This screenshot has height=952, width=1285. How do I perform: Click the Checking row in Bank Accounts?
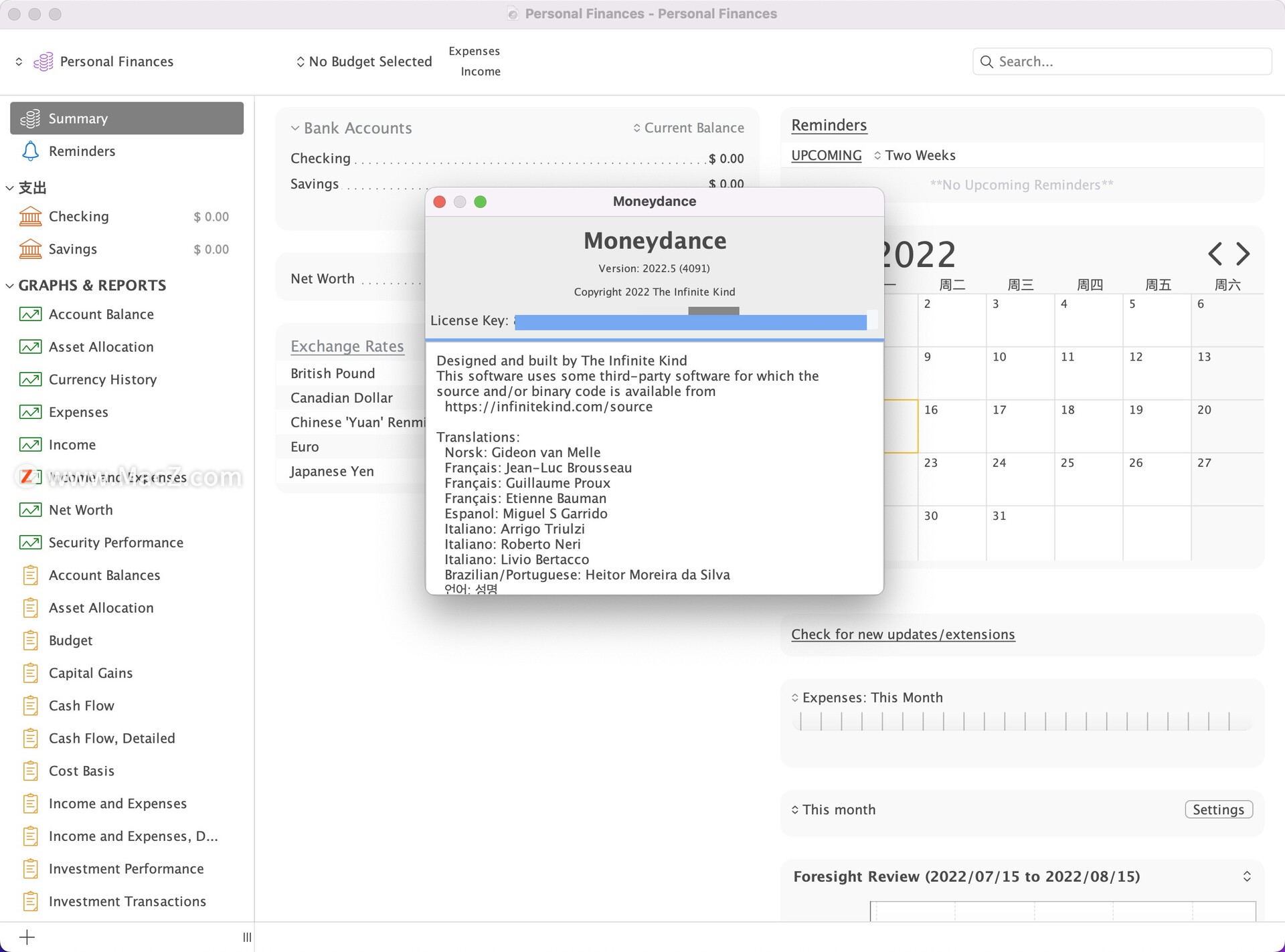(x=517, y=159)
